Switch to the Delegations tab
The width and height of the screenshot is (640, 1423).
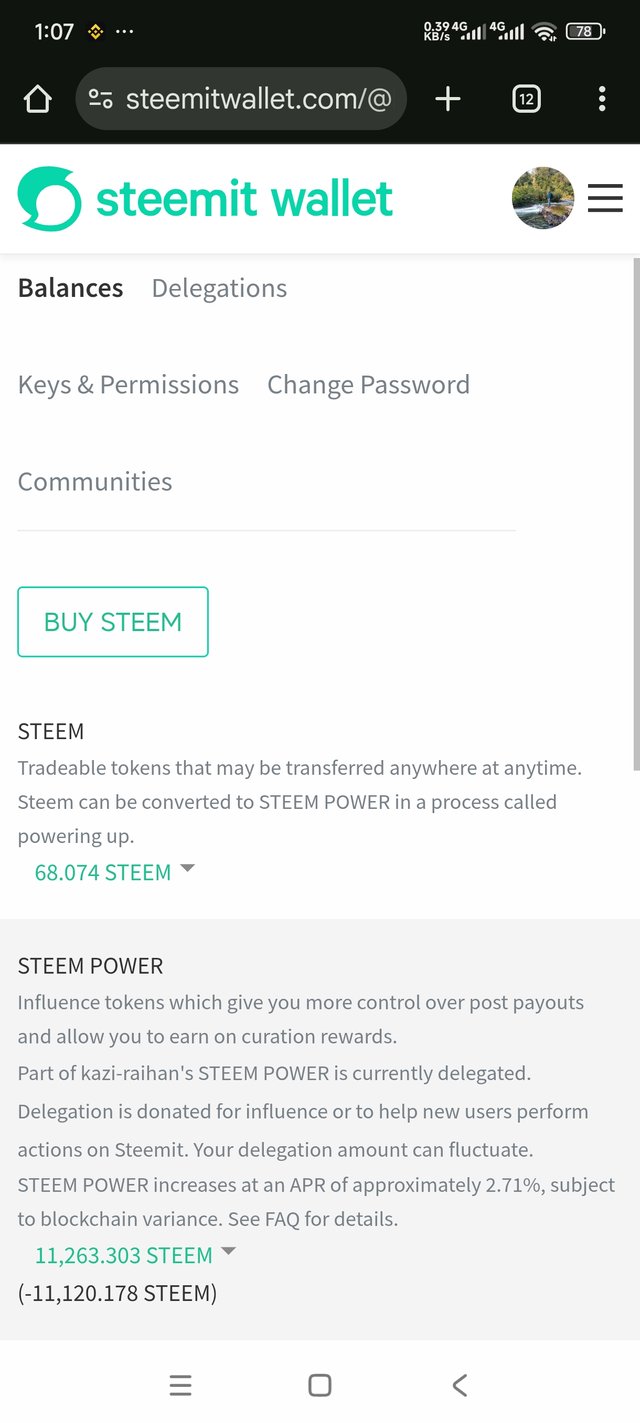(219, 288)
